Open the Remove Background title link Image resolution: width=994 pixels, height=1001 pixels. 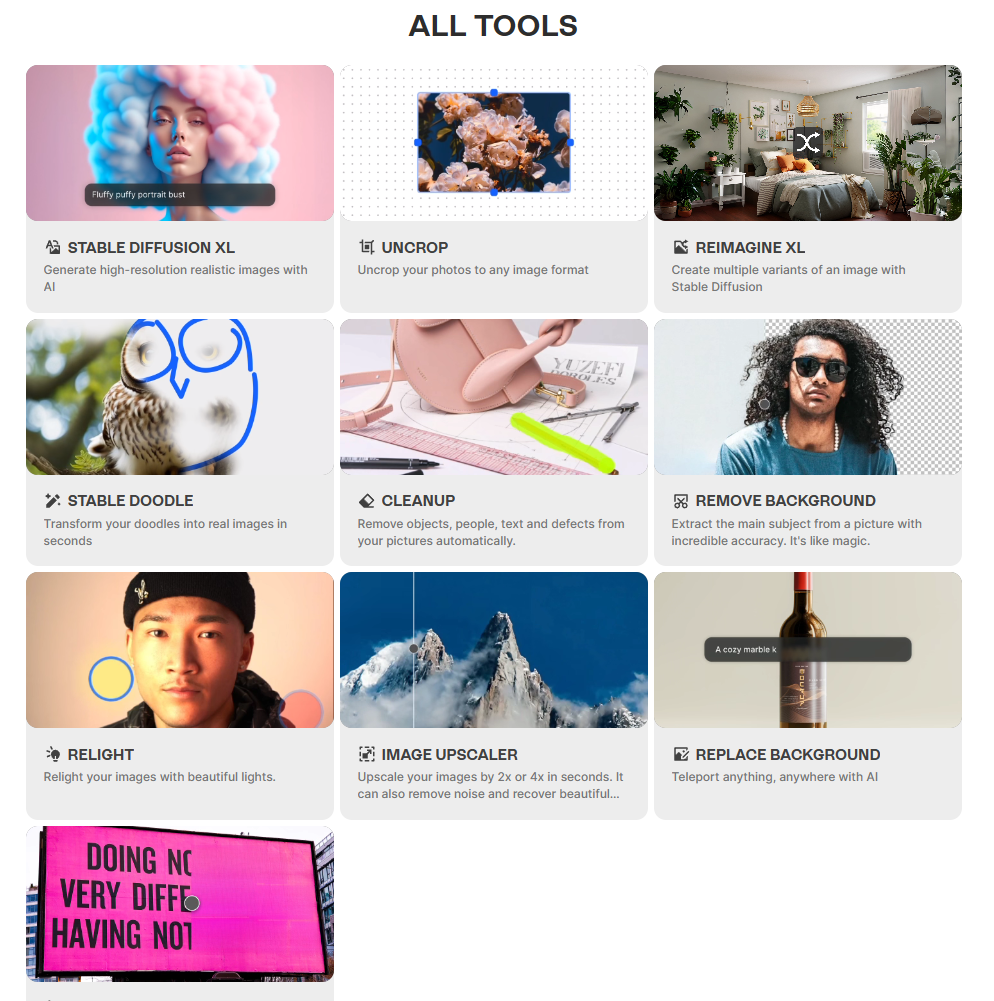[x=785, y=500]
